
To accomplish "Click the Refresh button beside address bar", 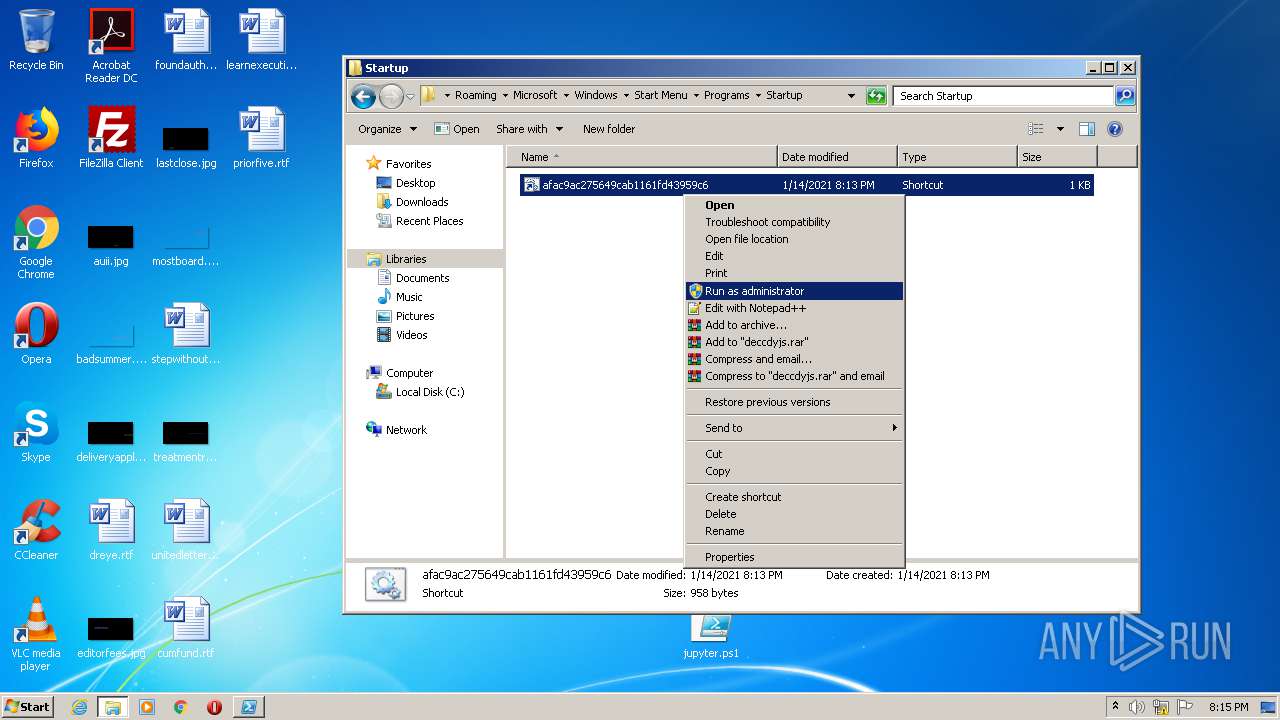I will pos(876,96).
